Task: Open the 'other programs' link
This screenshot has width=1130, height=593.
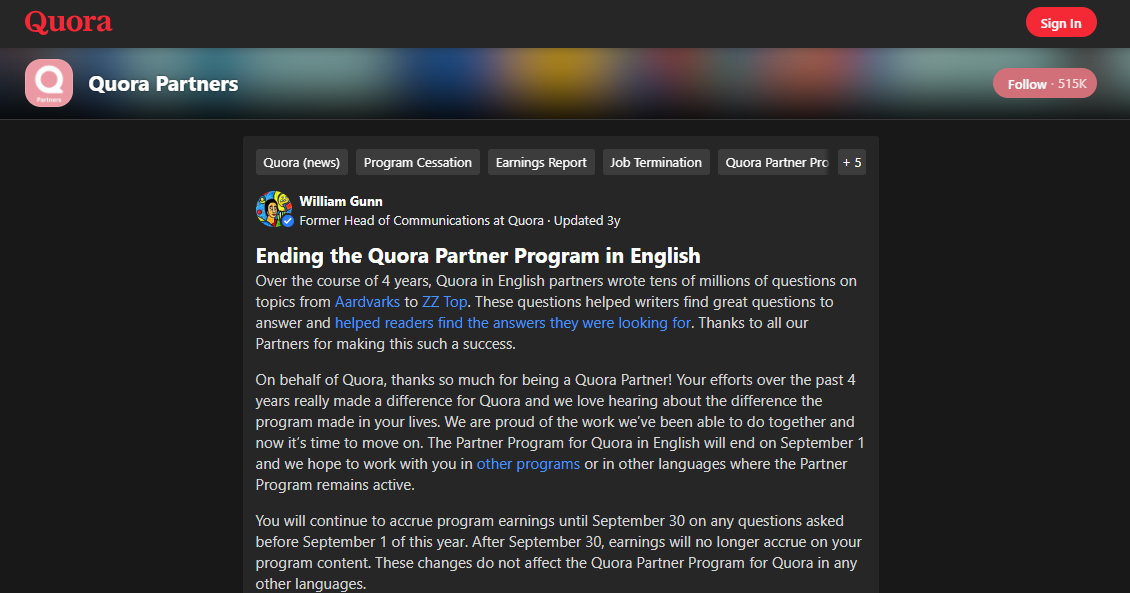Action: [528, 464]
